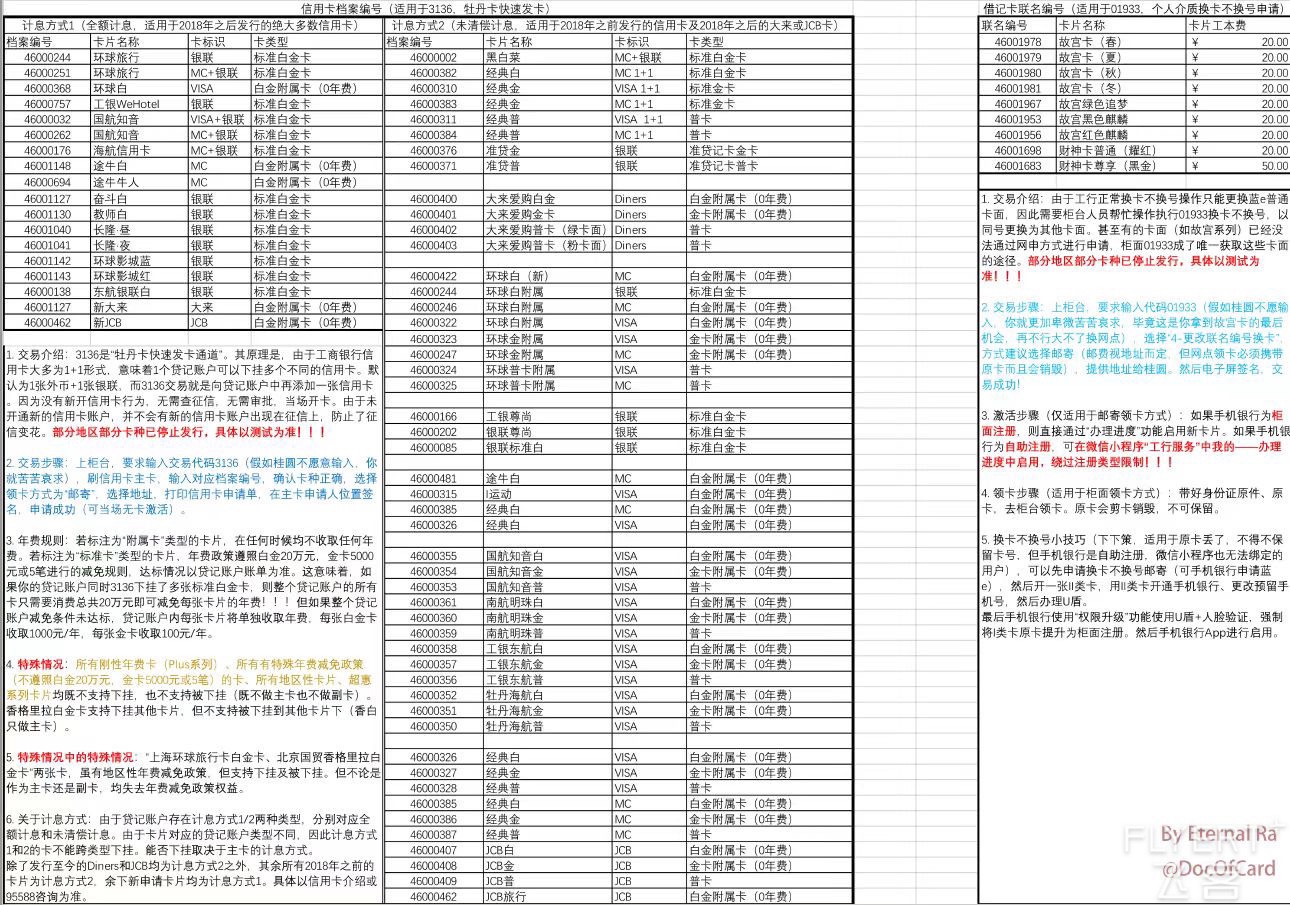Select the card name cell 教师白
The height and width of the screenshot is (905, 1290).
tap(139, 214)
